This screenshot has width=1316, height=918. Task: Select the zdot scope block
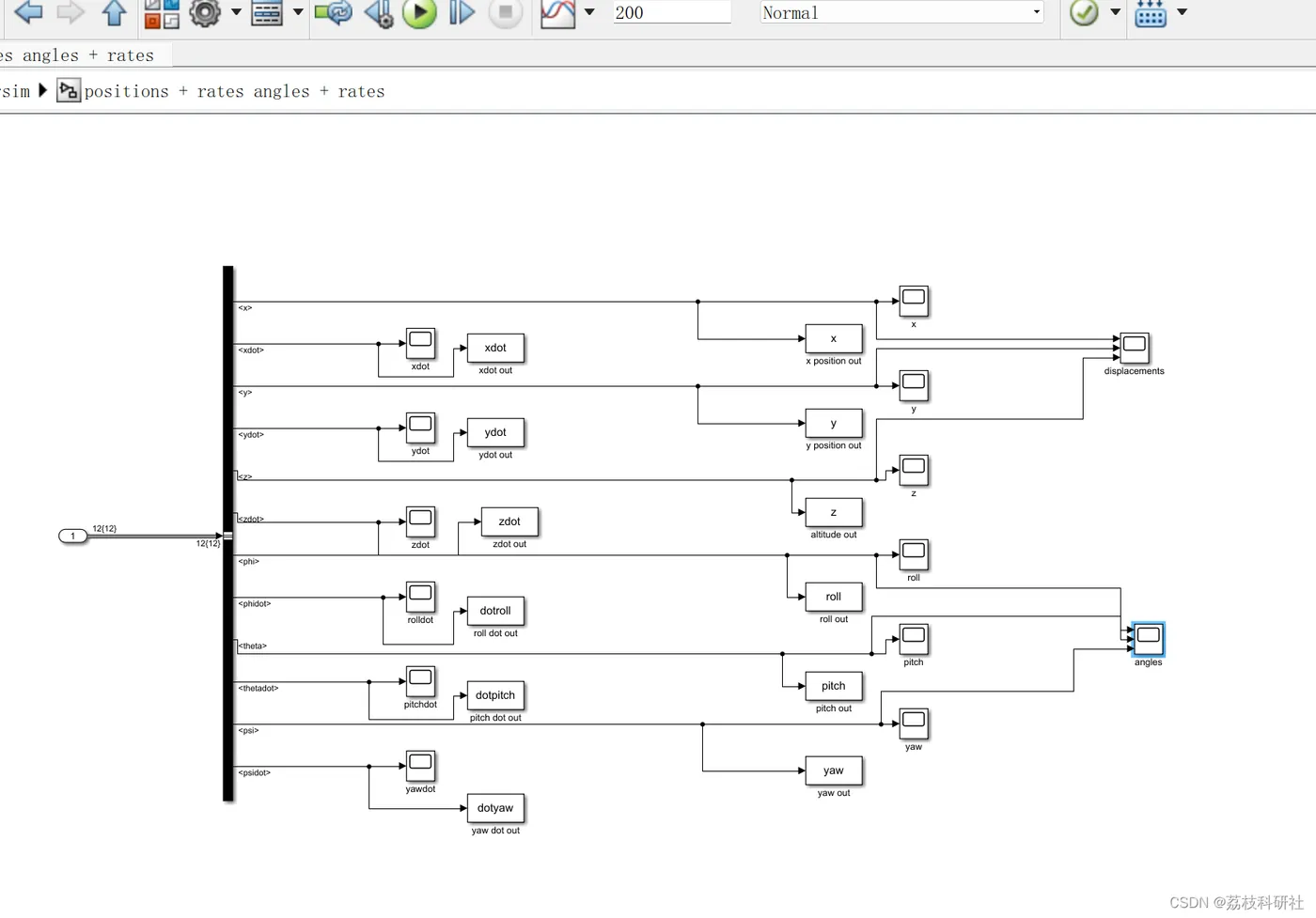420,521
